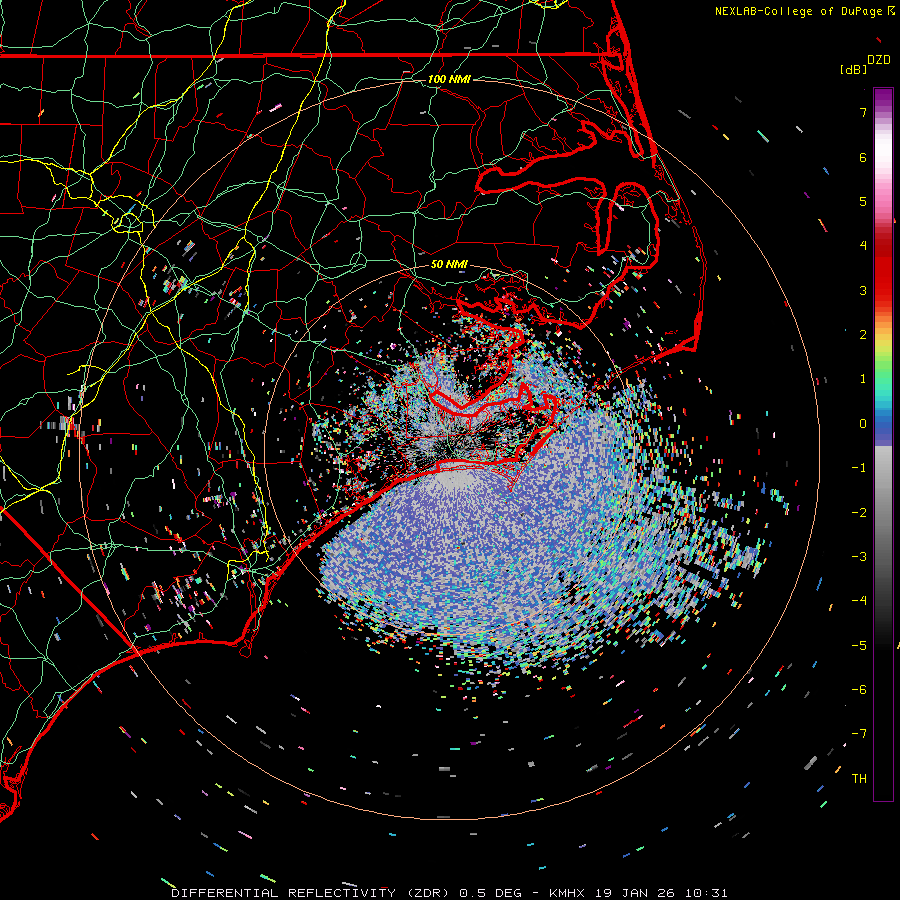The width and height of the screenshot is (900, 900).
Task: Click the 5 value on the ZDR scale
Action: [863, 201]
